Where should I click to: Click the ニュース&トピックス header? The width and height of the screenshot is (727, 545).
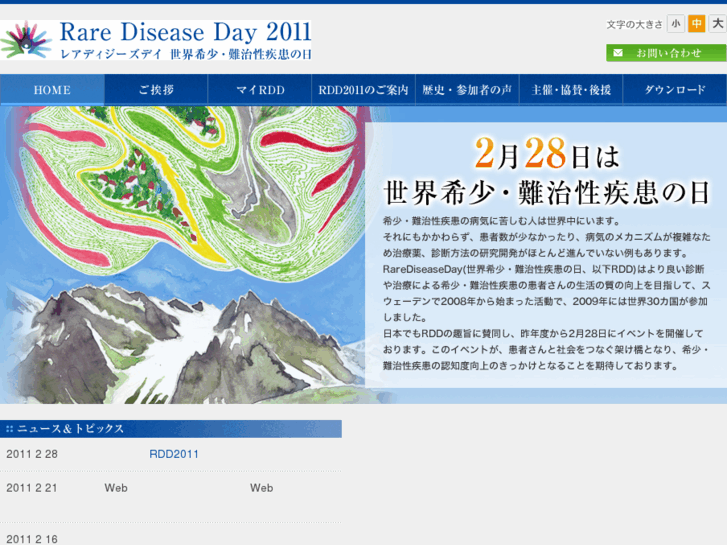point(171,429)
